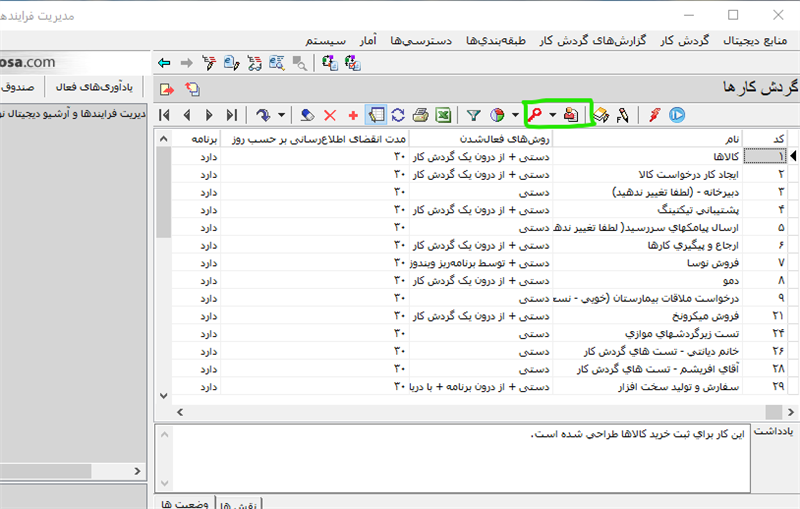Click the green Excel export icon
Viewport: 800px width, 509px height.
[x=443, y=115]
